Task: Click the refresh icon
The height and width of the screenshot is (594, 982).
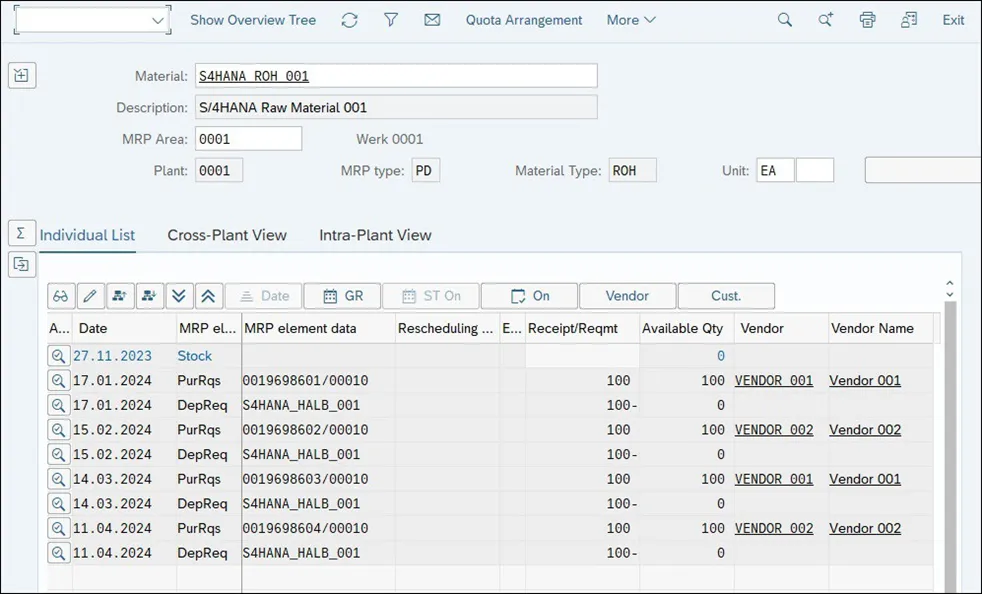Action: (x=349, y=20)
